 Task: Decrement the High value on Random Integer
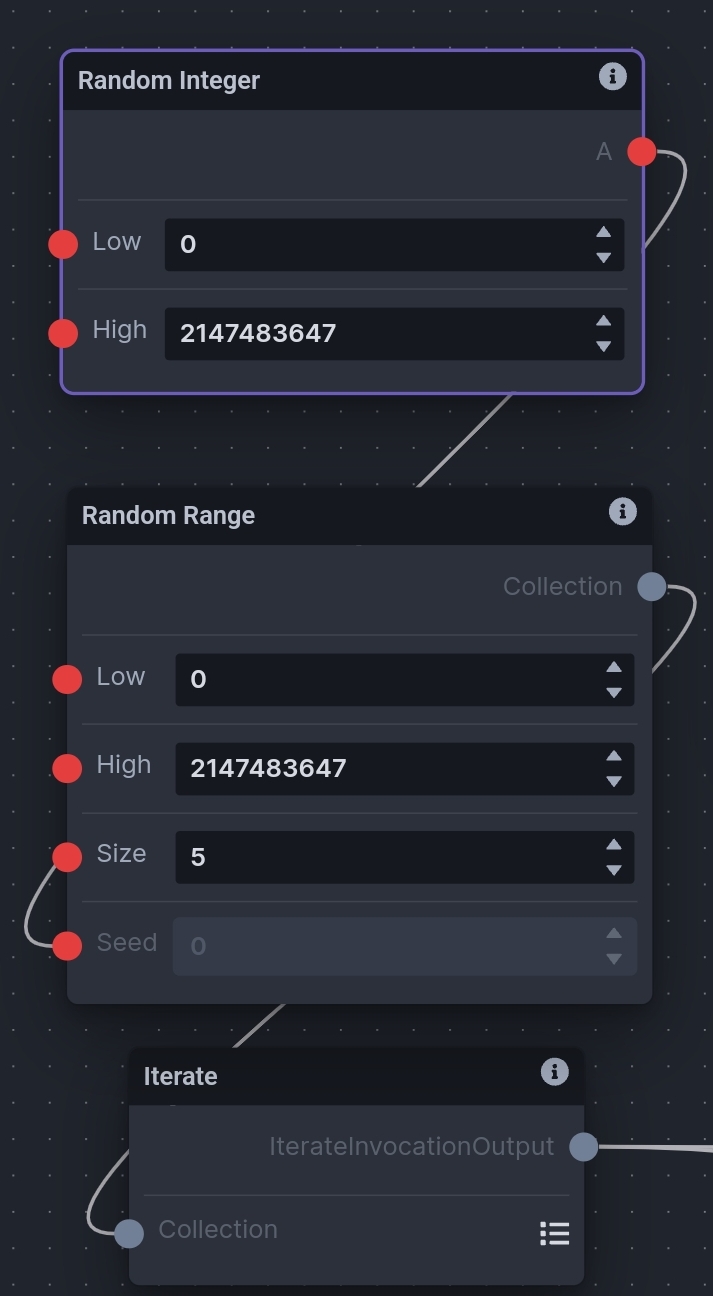tap(603, 347)
